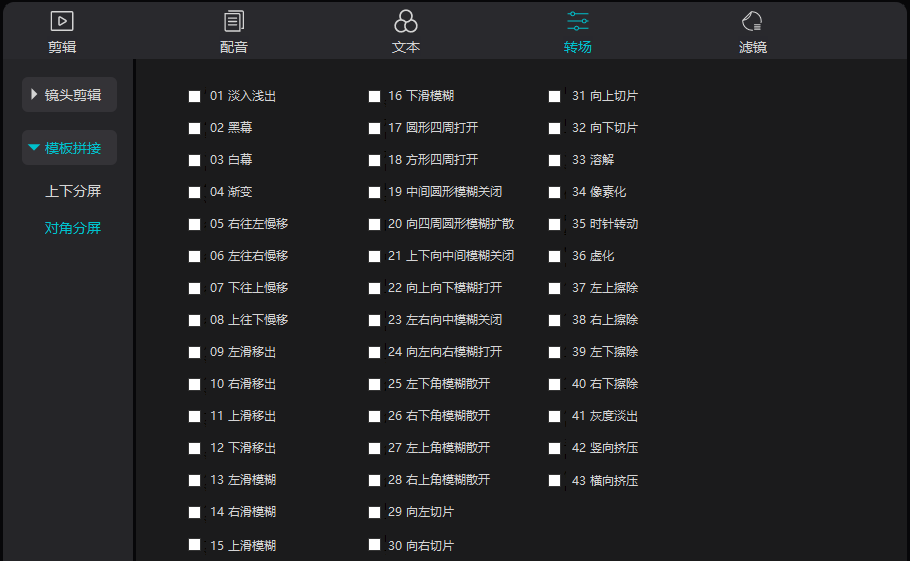Enable the 31 向上切片 checkbox
This screenshot has width=910, height=561.
click(554, 96)
